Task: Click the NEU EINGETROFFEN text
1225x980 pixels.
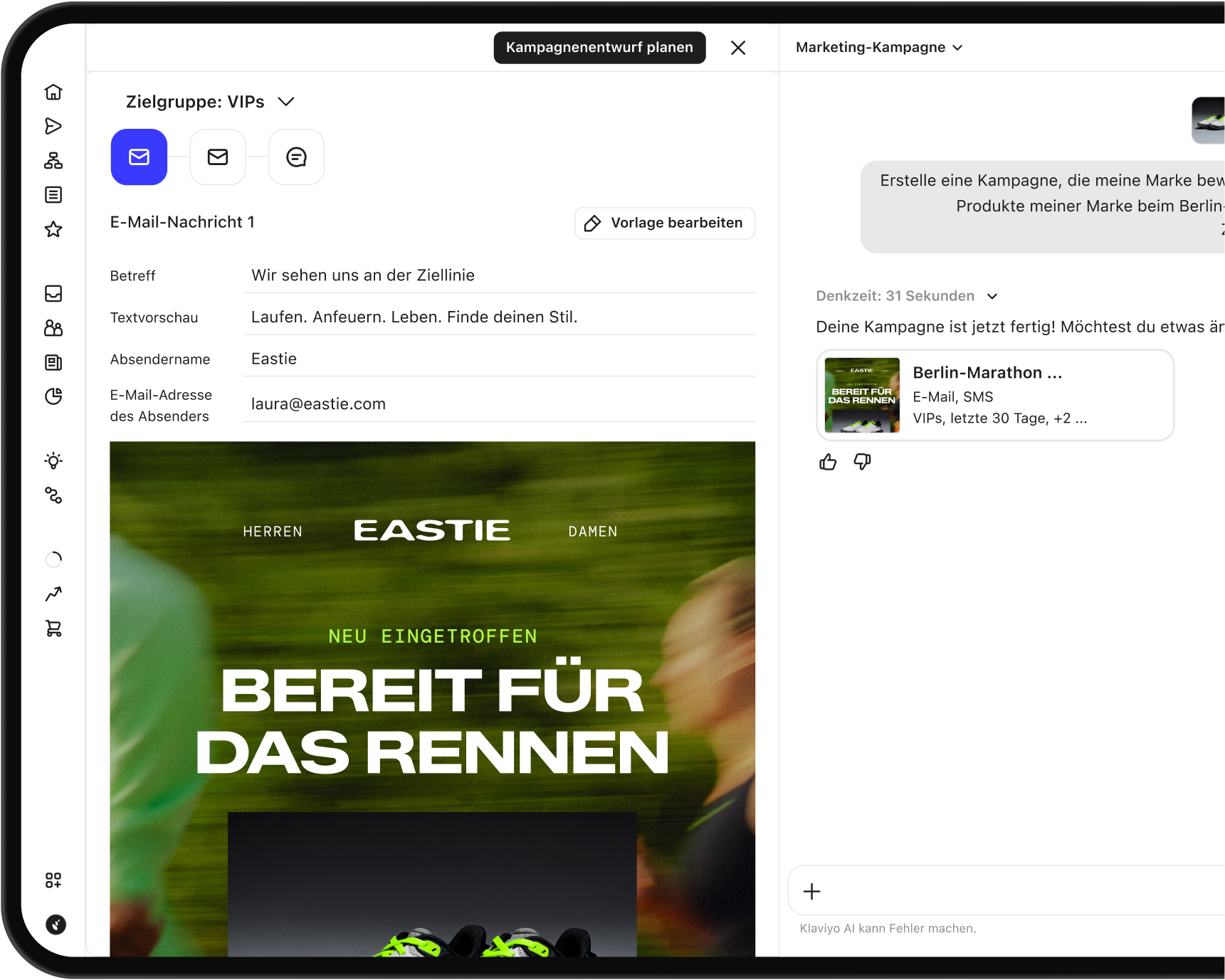Action: coord(433,636)
